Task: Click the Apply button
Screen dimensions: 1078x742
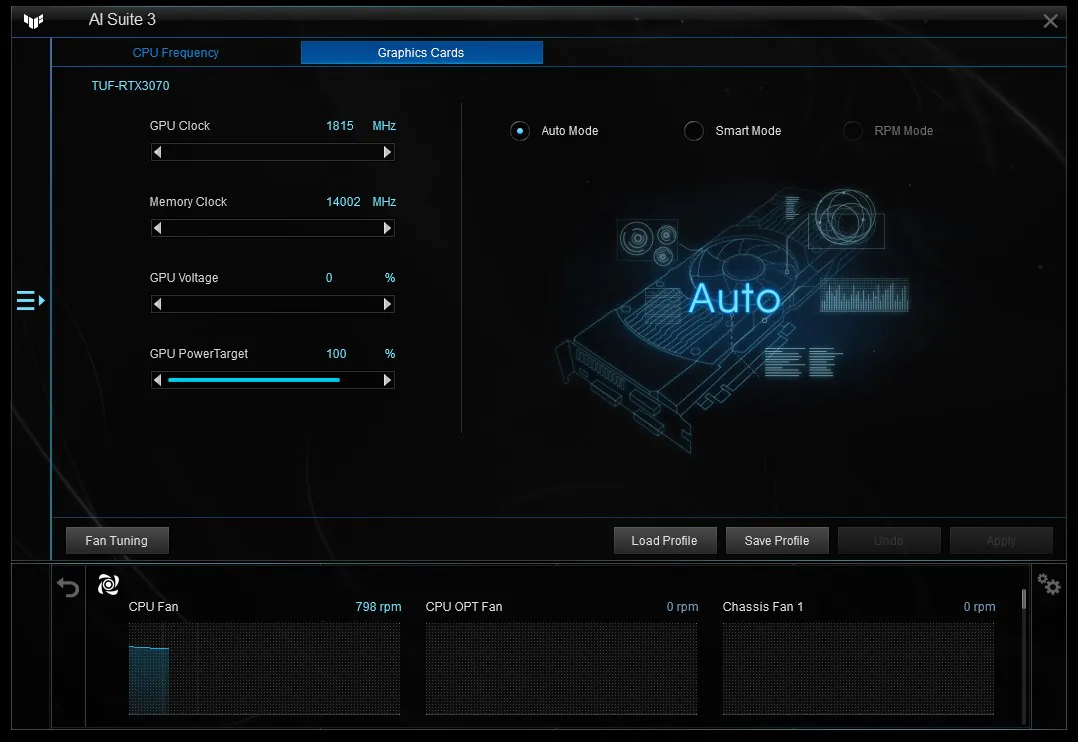Action: click(1001, 541)
